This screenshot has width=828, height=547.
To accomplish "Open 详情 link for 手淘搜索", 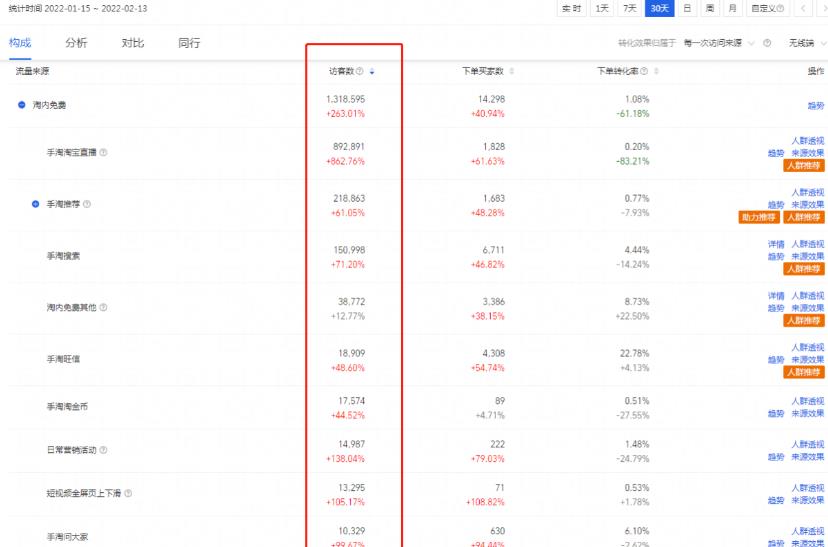I will click(x=776, y=244).
